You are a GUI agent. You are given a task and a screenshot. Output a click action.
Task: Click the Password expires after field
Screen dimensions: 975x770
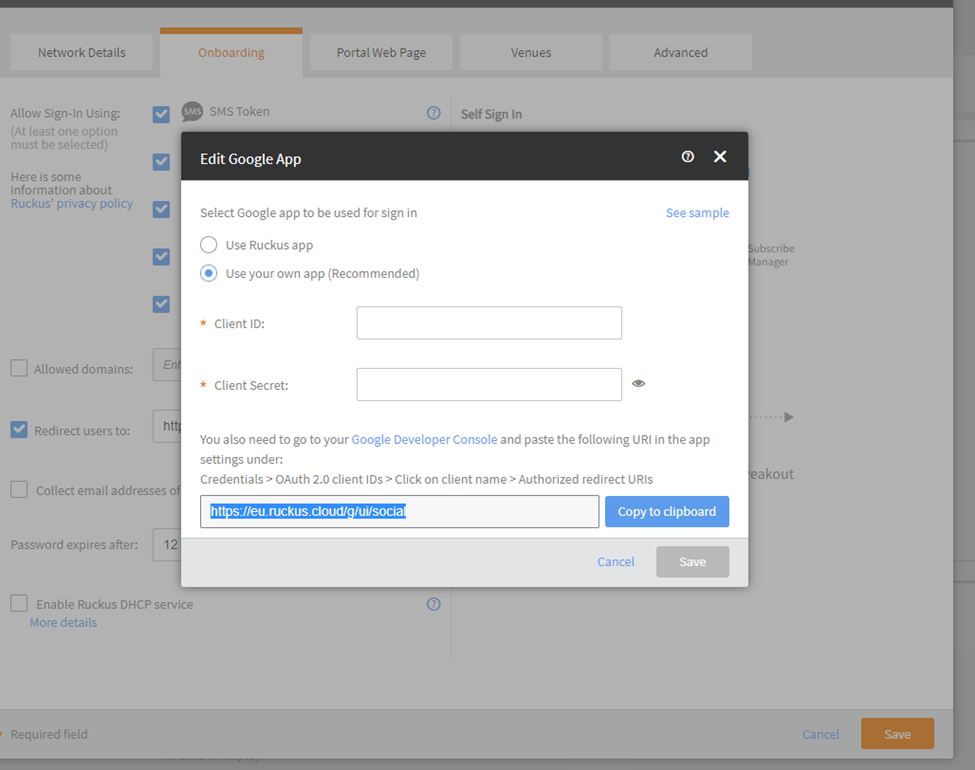(x=167, y=545)
